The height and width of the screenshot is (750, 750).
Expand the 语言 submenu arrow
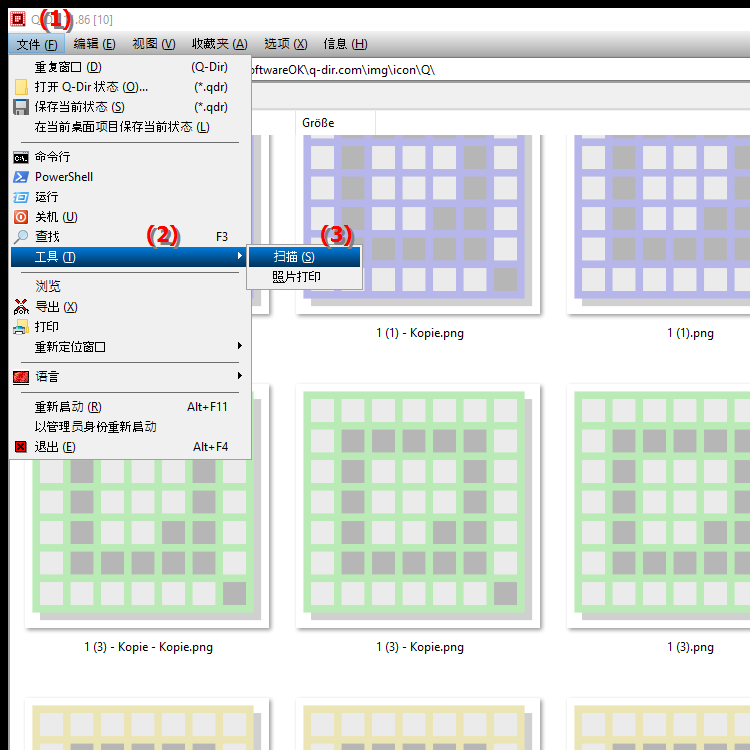click(x=240, y=376)
